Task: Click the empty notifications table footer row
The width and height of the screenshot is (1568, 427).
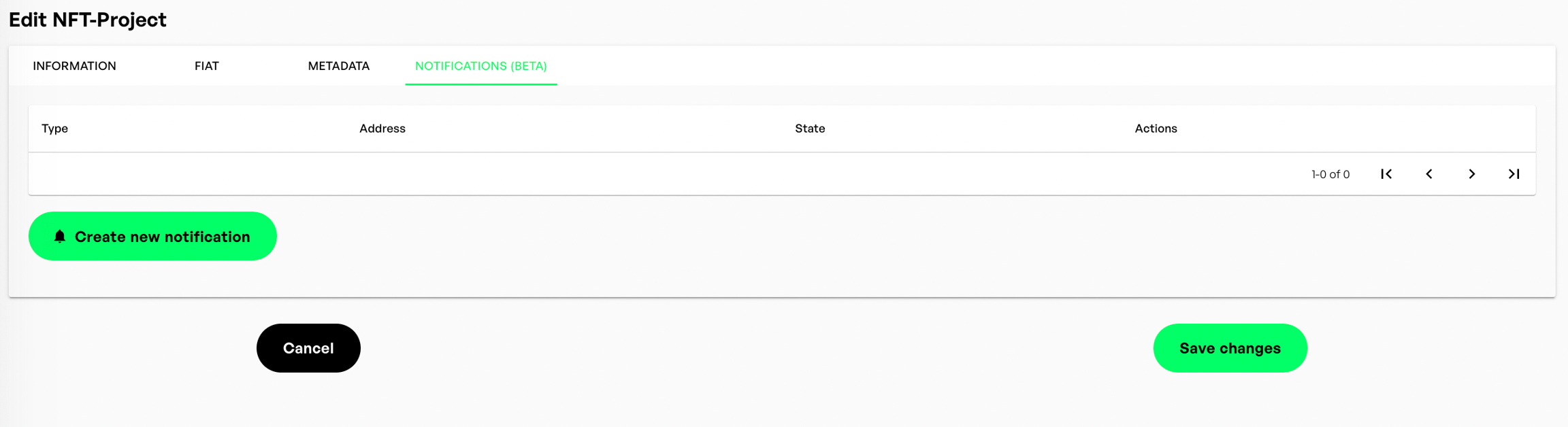Action: point(612,174)
